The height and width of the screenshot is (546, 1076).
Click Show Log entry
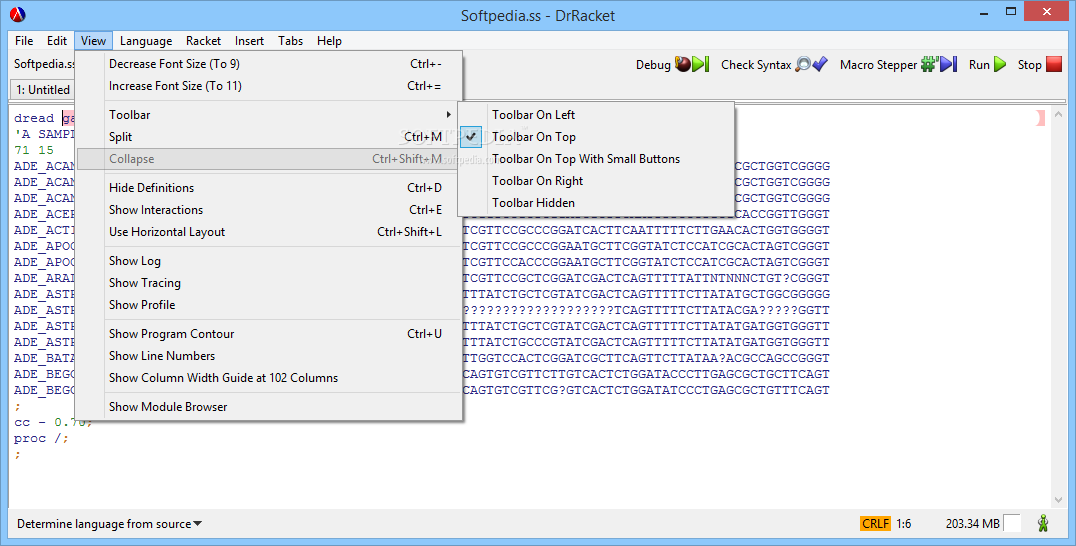pyautogui.click(x=269, y=261)
